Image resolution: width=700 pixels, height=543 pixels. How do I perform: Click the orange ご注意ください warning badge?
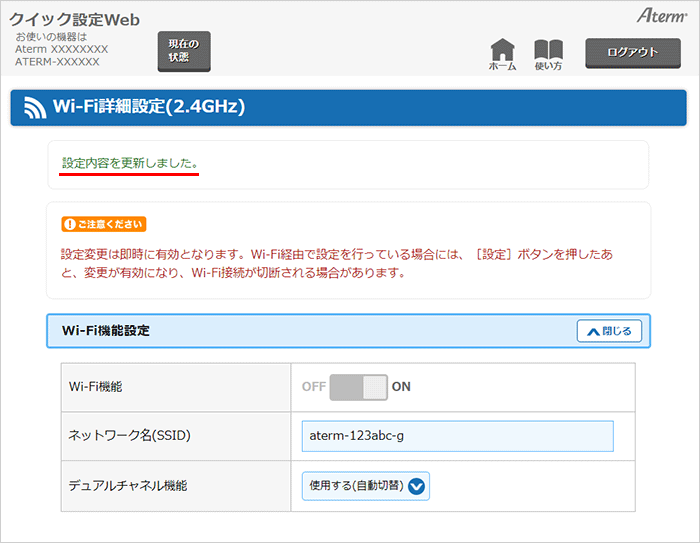[104, 224]
